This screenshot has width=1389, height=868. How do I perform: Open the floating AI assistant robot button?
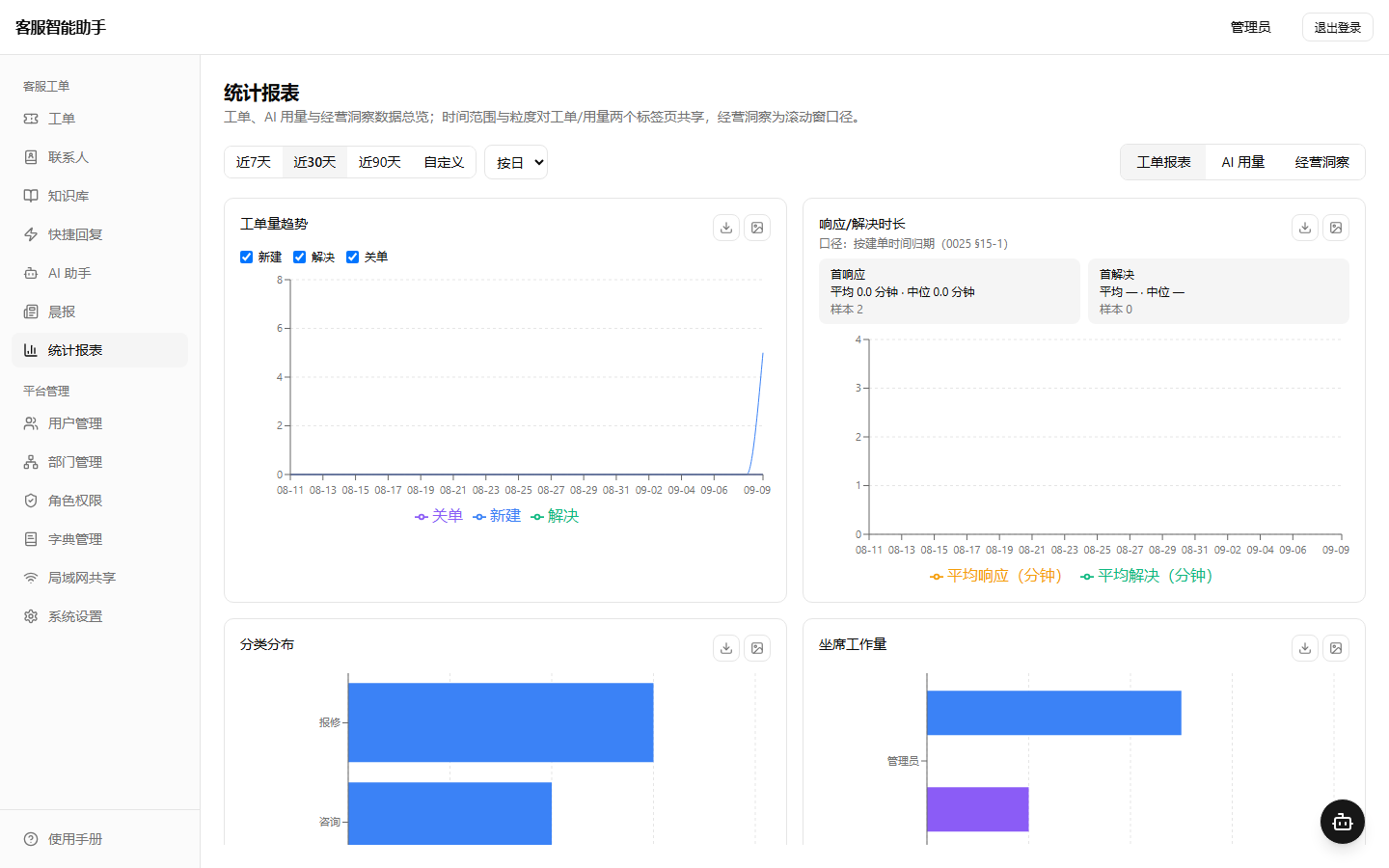1343,822
